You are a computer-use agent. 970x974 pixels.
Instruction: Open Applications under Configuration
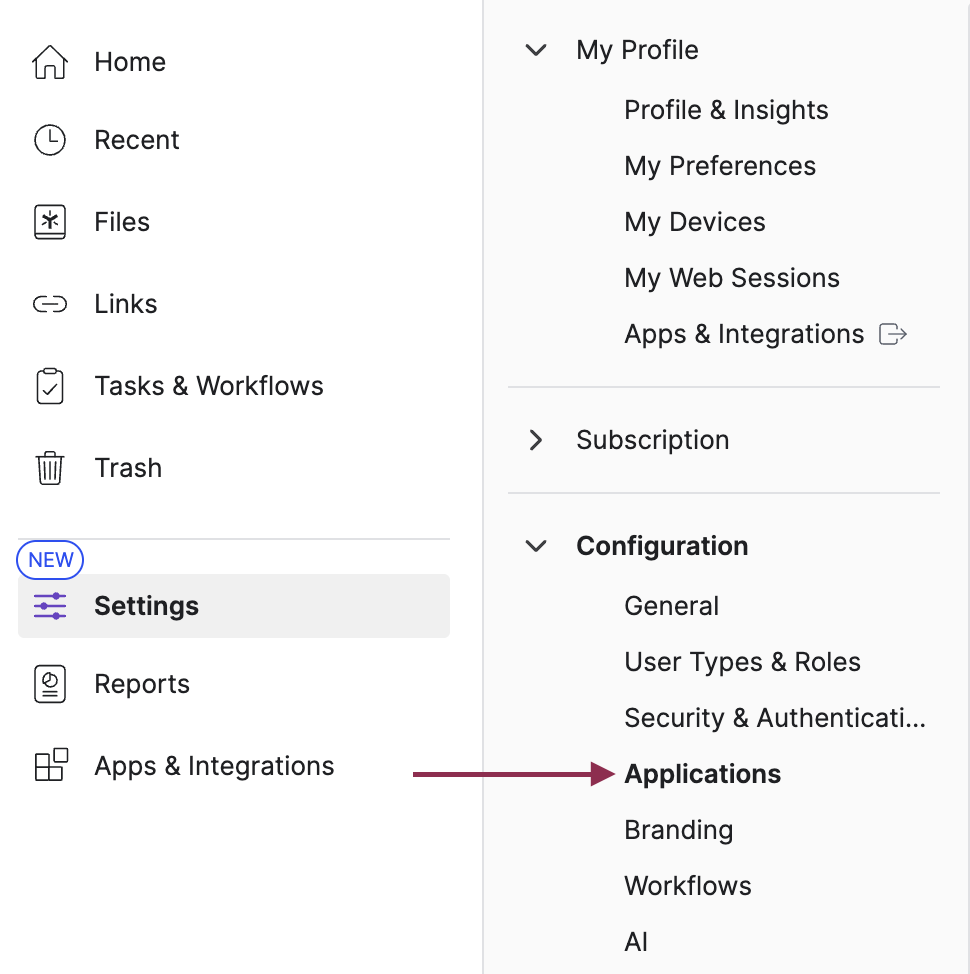[x=702, y=774]
